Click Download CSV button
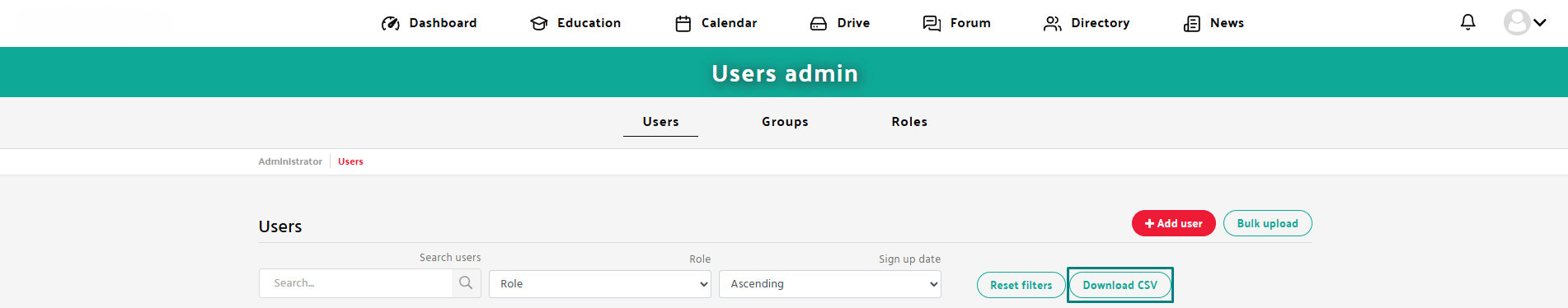The image size is (1568, 308). coord(1120,285)
